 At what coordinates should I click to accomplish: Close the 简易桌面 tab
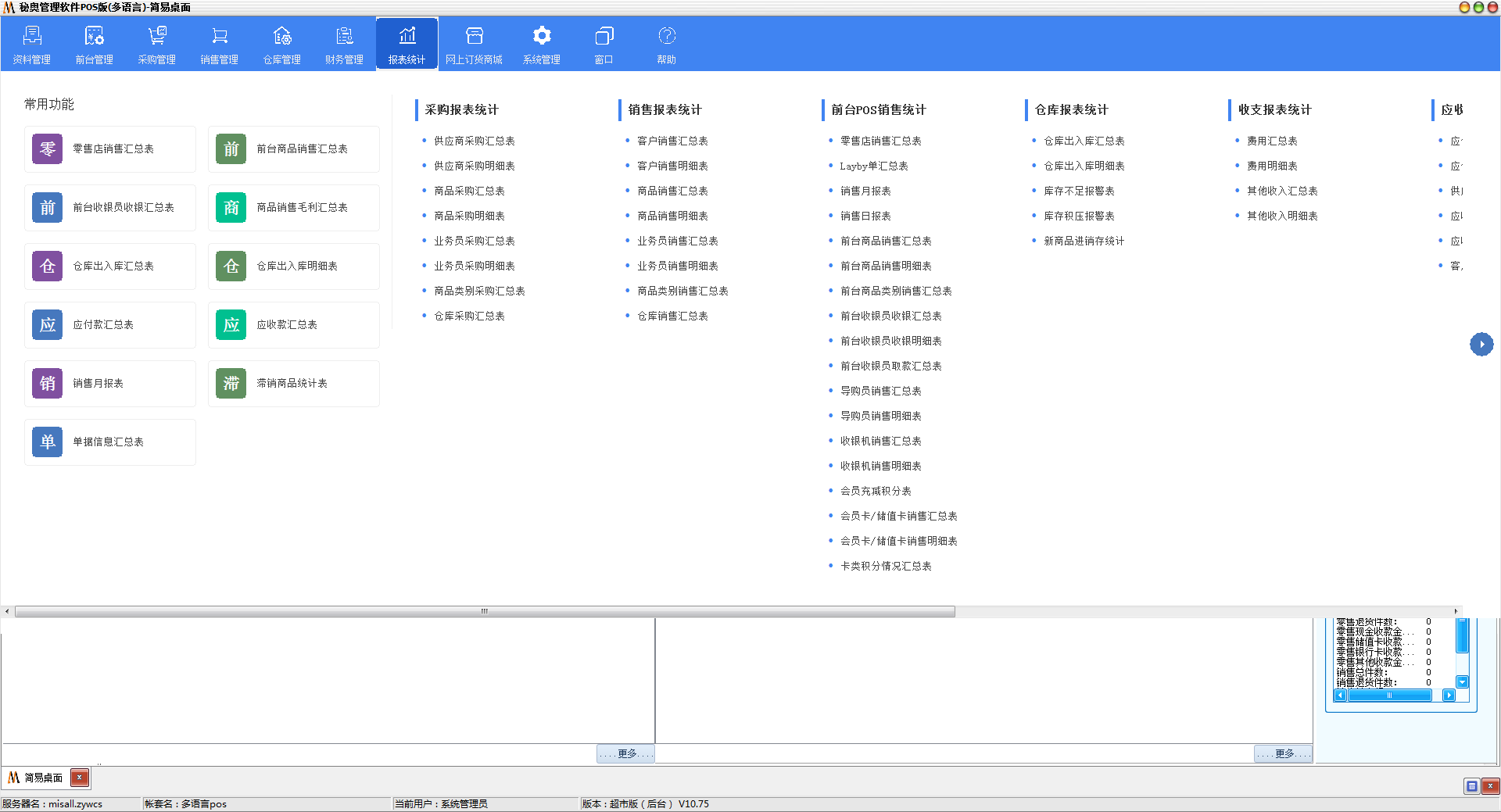80,778
